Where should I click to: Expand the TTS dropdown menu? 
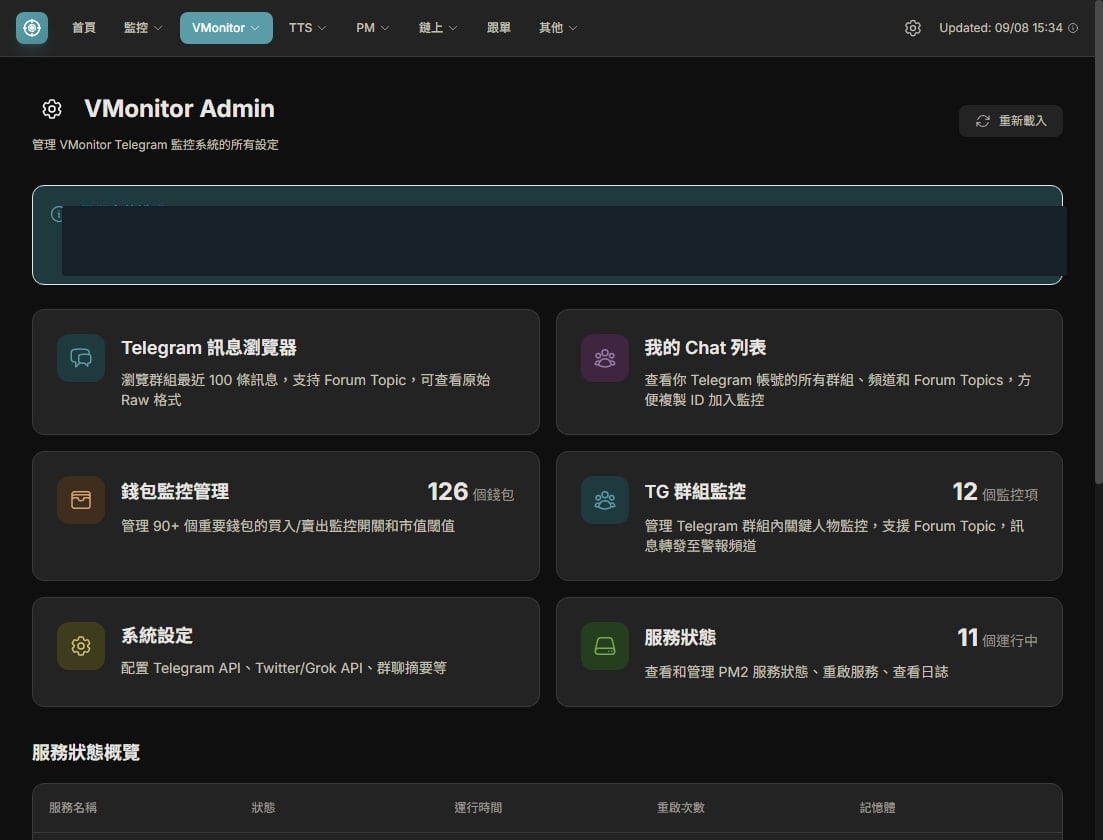(307, 28)
